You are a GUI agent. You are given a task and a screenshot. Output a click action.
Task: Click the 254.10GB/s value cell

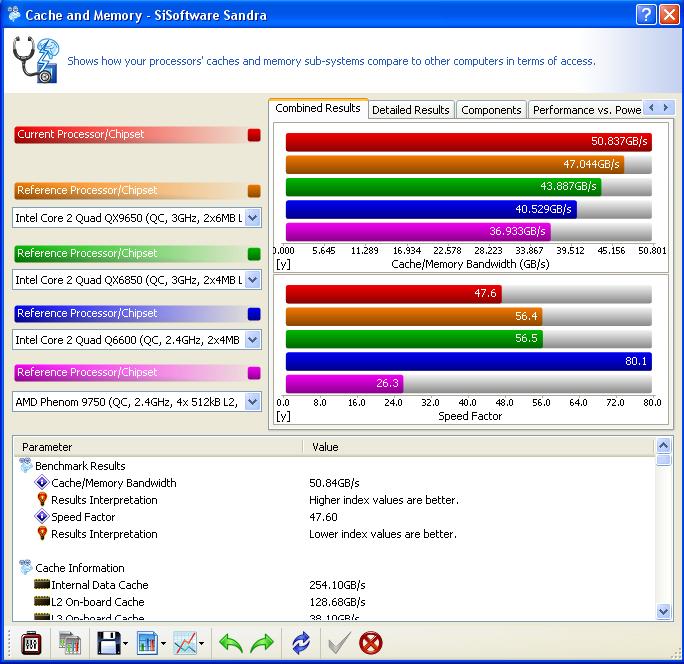pyautogui.click(x=337, y=585)
